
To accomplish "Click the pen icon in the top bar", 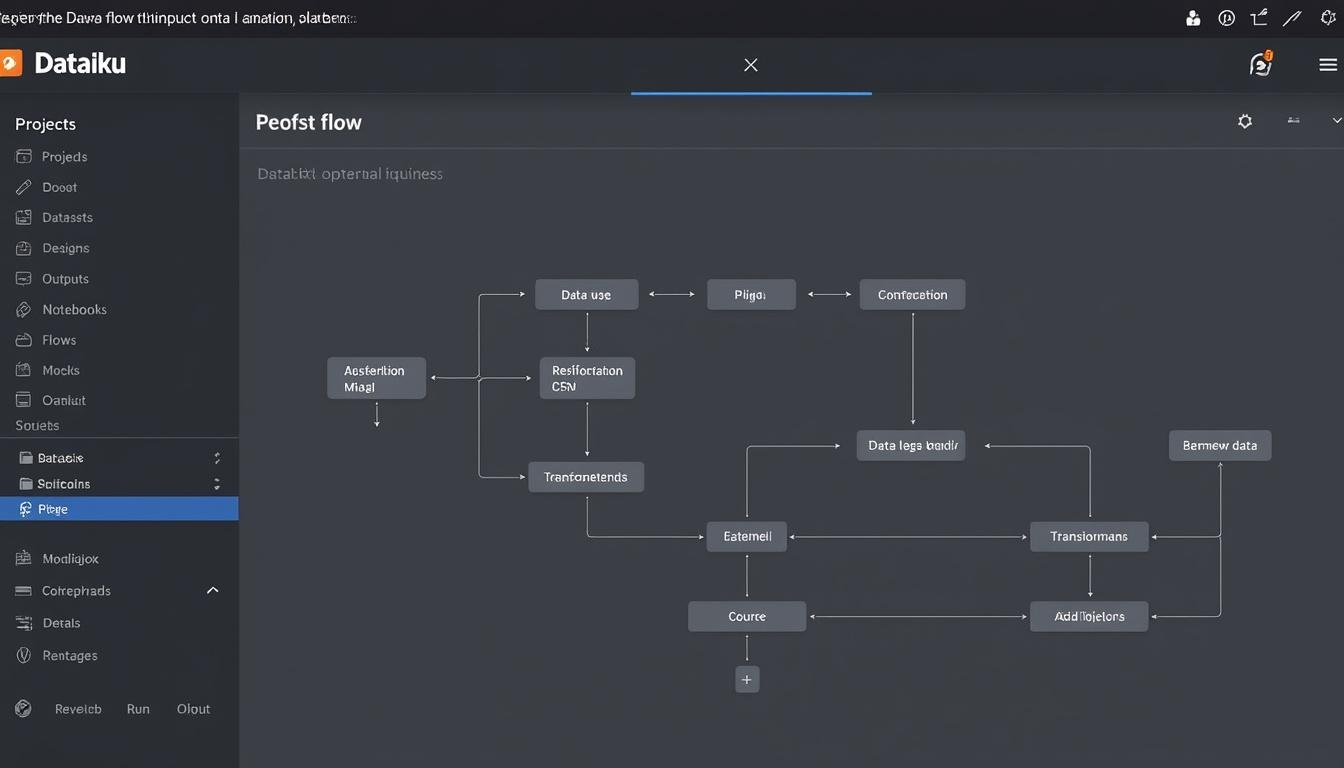I will pyautogui.click(x=1293, y=18).
